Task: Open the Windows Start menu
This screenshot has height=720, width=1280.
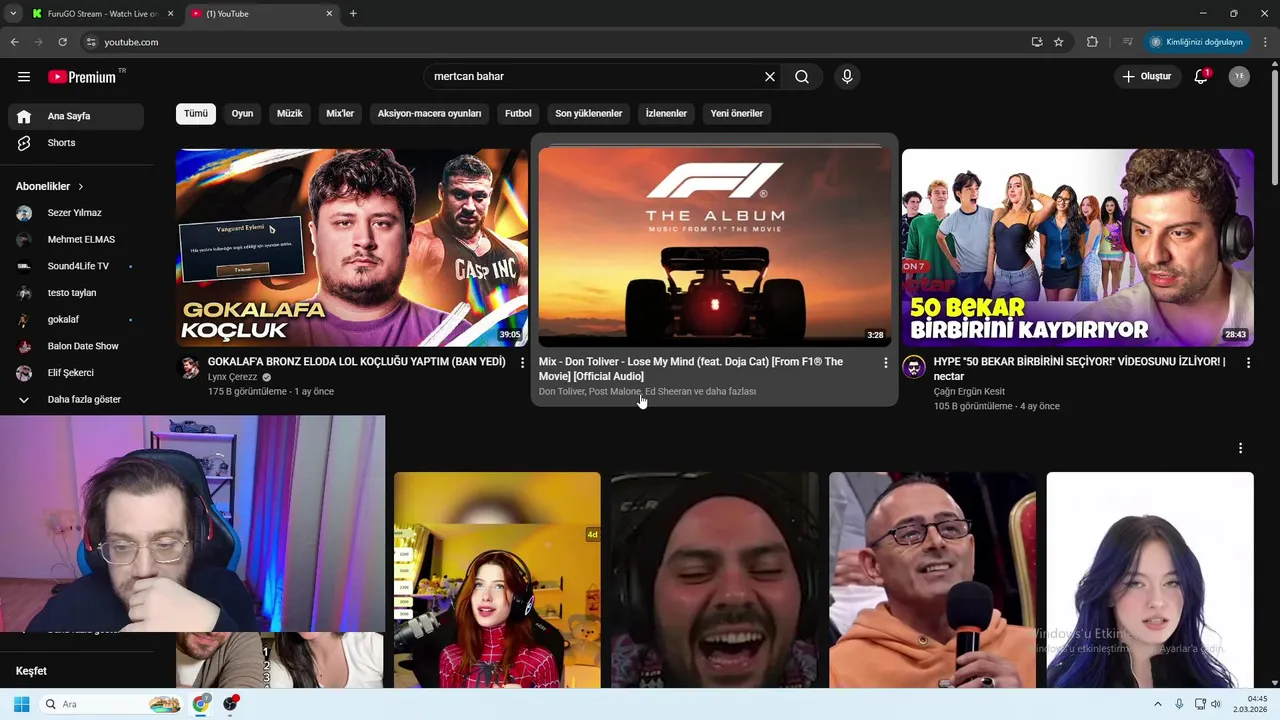Action: pyautogui.click(x=21, y=704)
